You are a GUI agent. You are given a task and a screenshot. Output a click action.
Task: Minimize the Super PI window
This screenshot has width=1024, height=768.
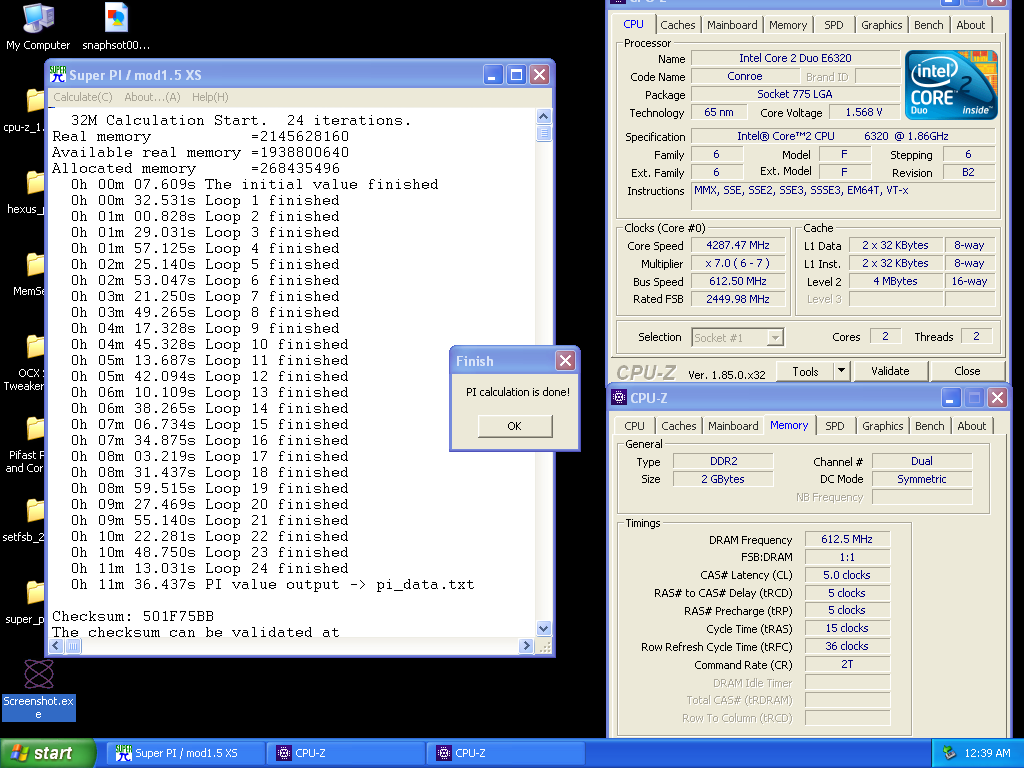(493, 74)
